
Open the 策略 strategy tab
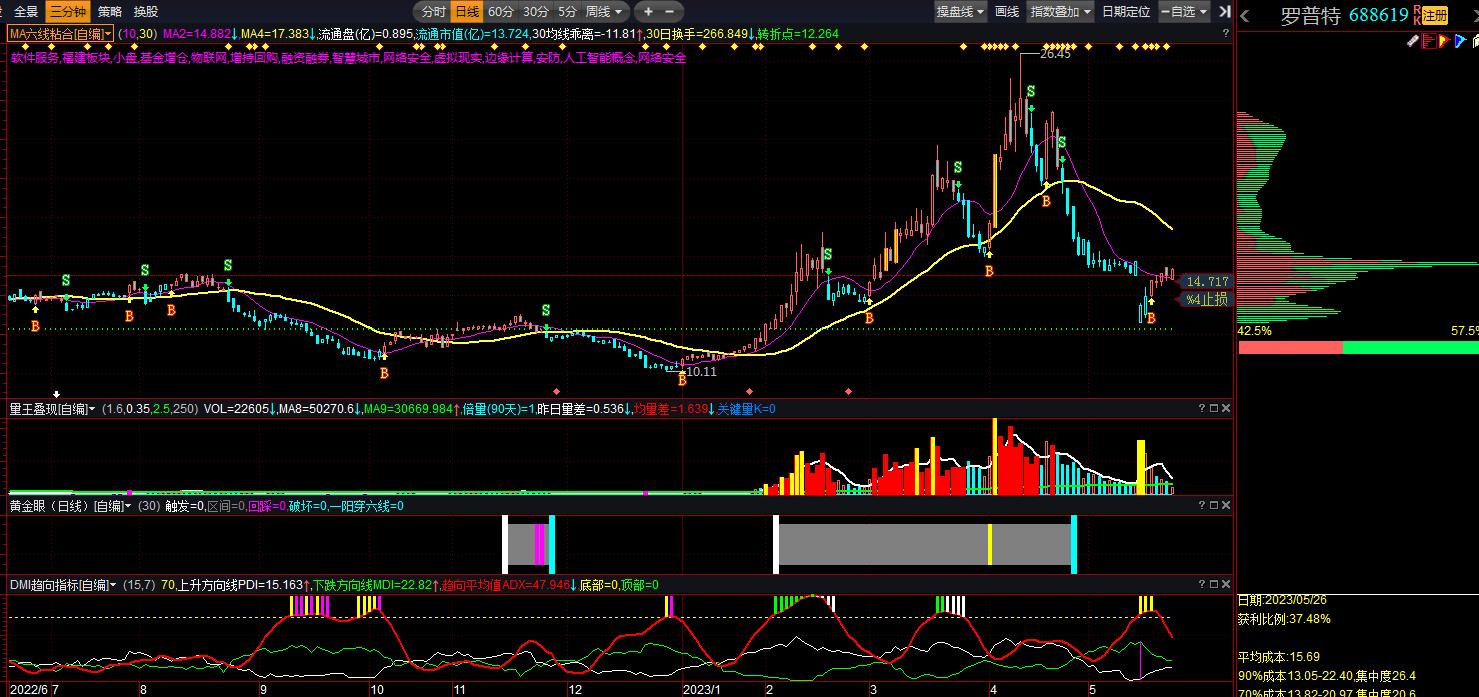(x=110, y=12)
